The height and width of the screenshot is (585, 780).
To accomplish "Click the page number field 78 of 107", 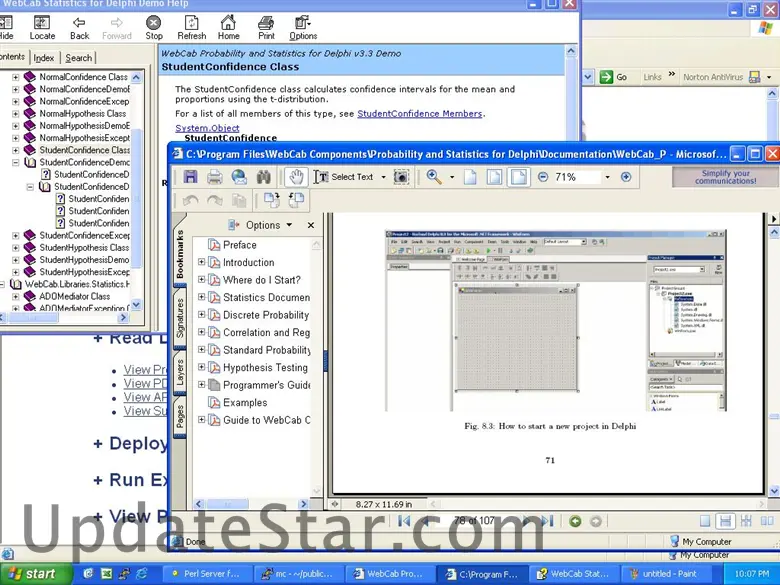I will (474, 521).
